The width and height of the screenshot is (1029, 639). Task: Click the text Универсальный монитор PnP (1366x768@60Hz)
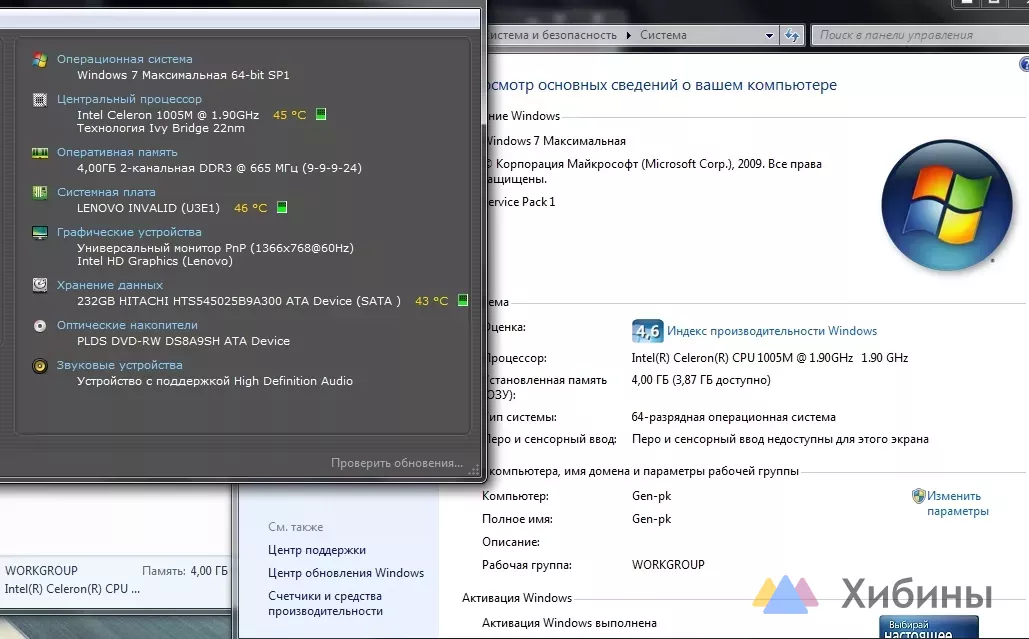click(x=215, y=248)
